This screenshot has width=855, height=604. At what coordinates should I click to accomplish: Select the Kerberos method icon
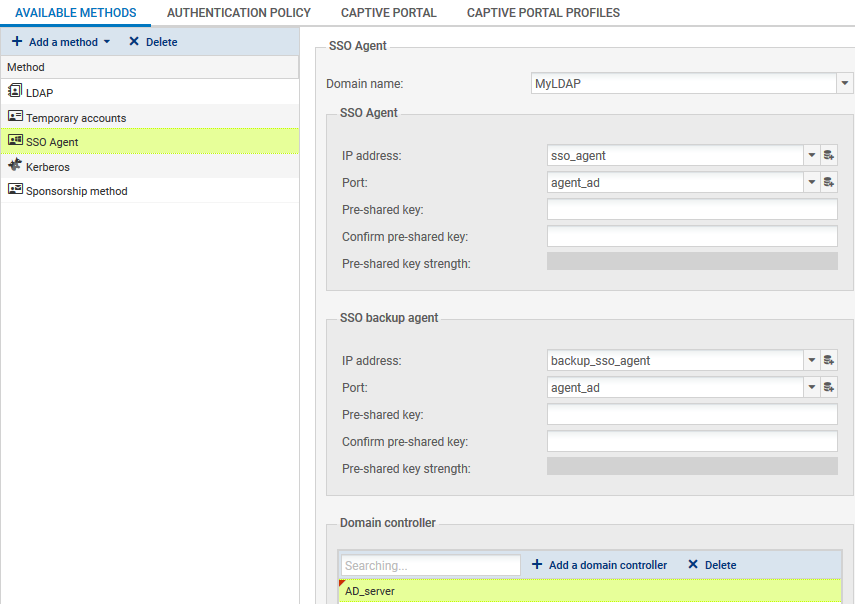18,166
